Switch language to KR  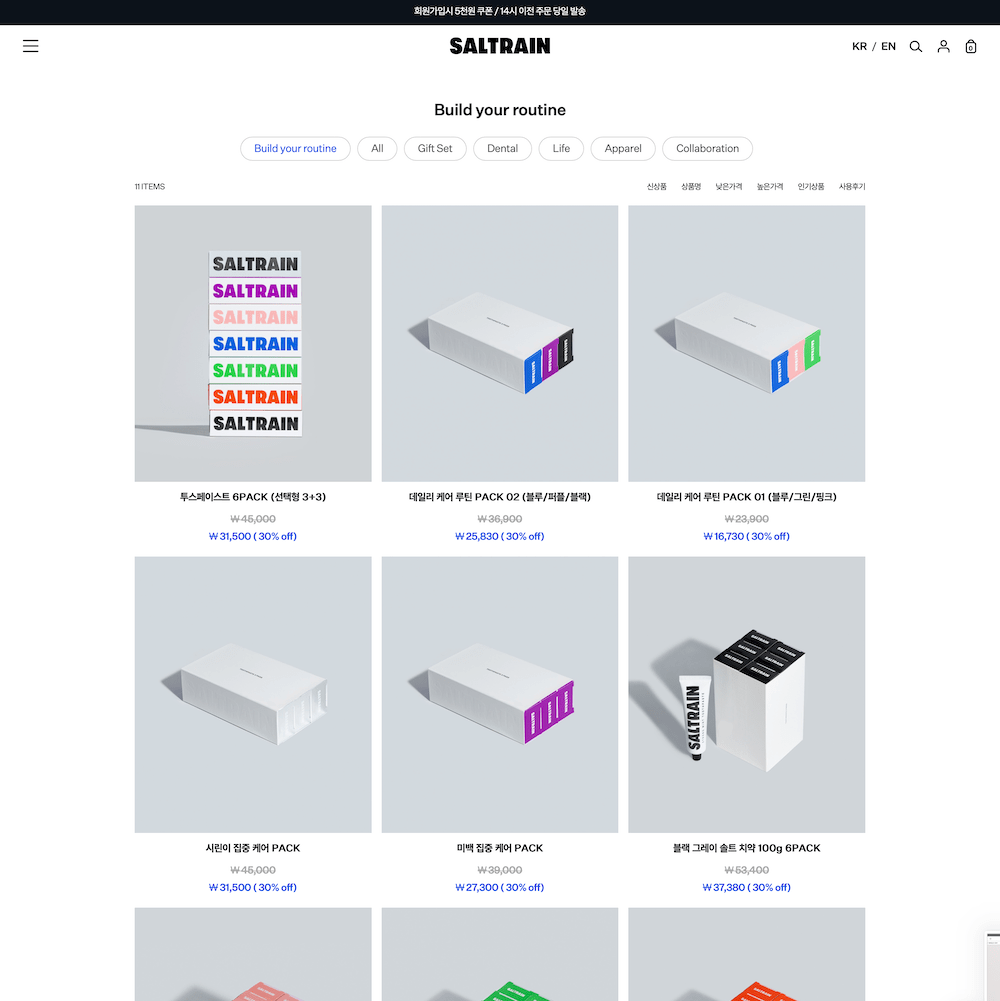pos(859,47)
